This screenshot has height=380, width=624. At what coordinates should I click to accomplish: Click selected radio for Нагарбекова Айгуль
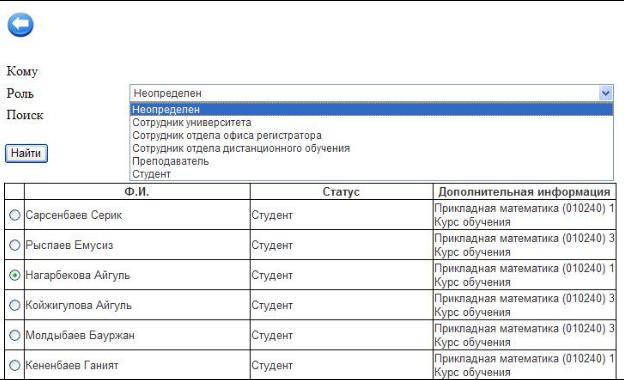[x=15, y=275]
